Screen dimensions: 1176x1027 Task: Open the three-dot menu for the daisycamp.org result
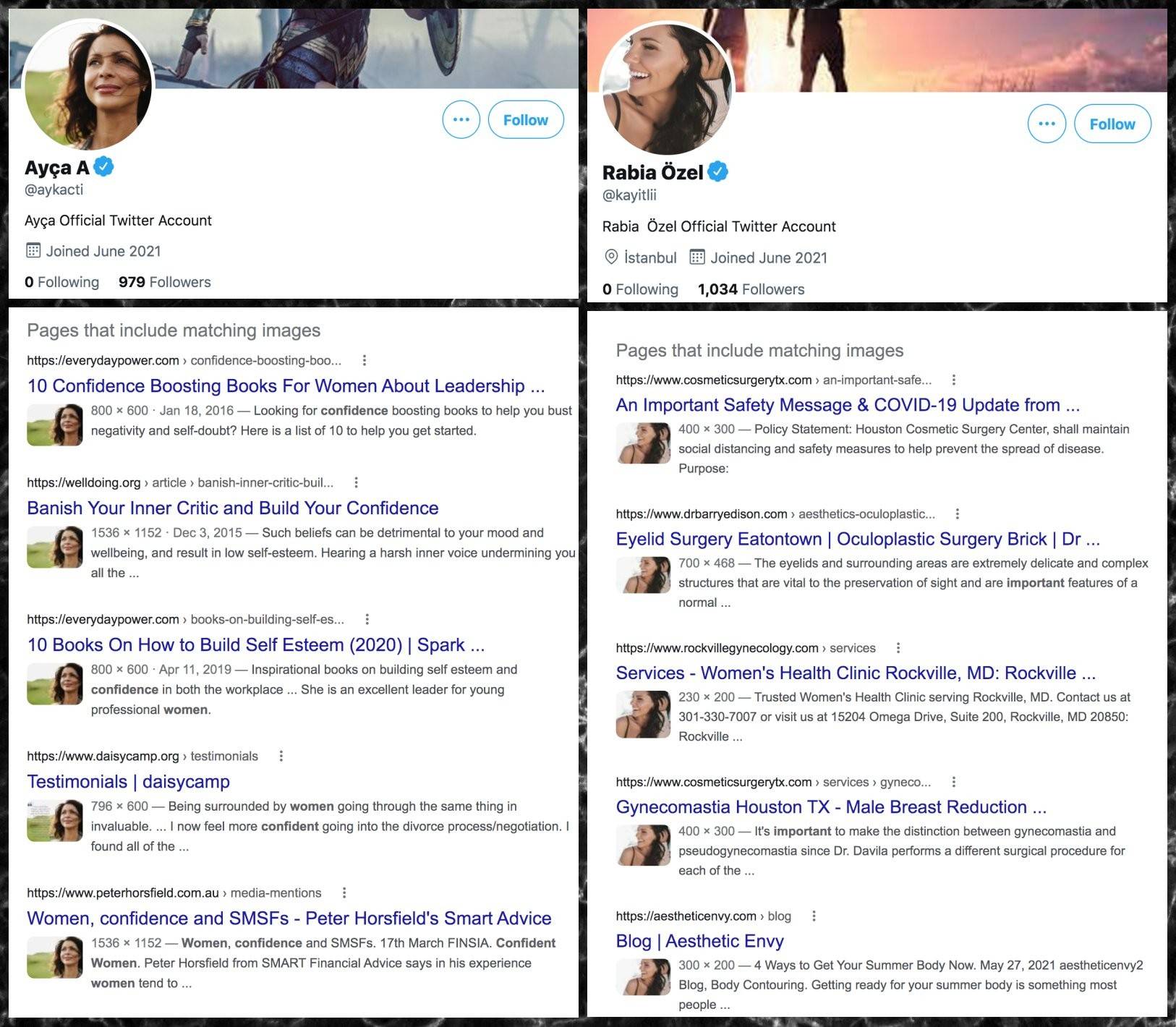[281, 756]
